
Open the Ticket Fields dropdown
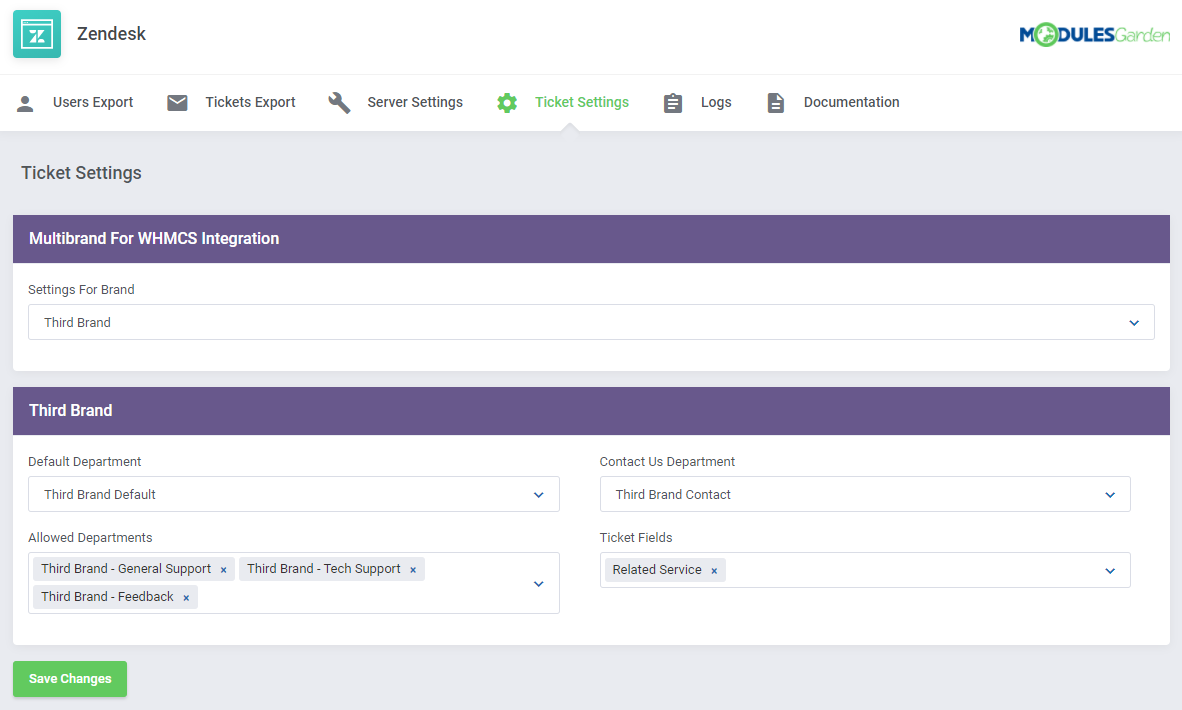[1110, 569]
